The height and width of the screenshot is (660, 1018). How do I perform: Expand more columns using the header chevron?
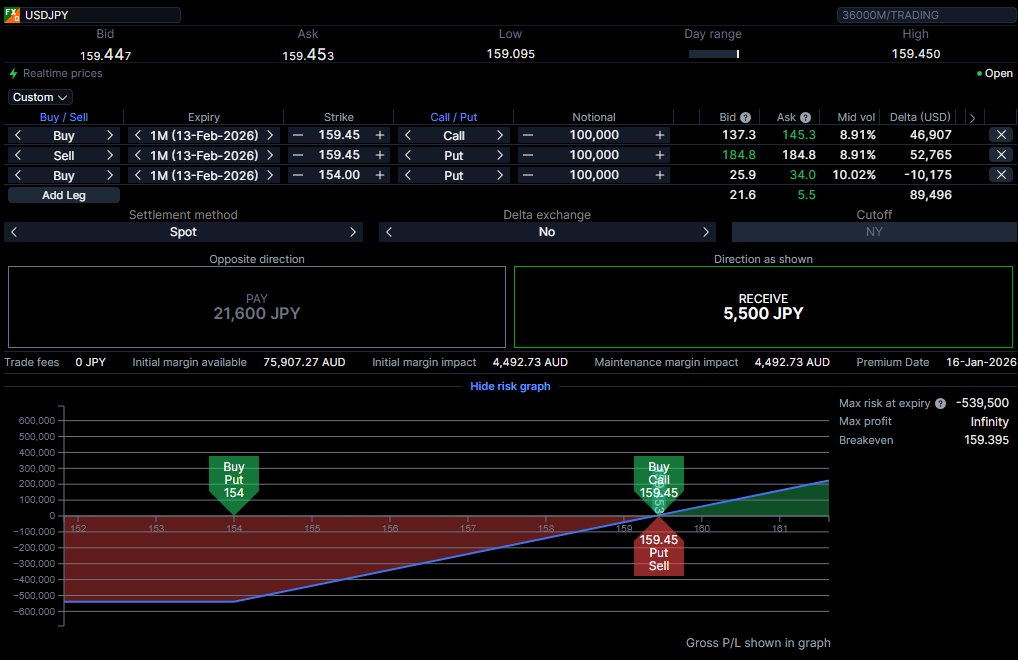(x=972, y=117)
